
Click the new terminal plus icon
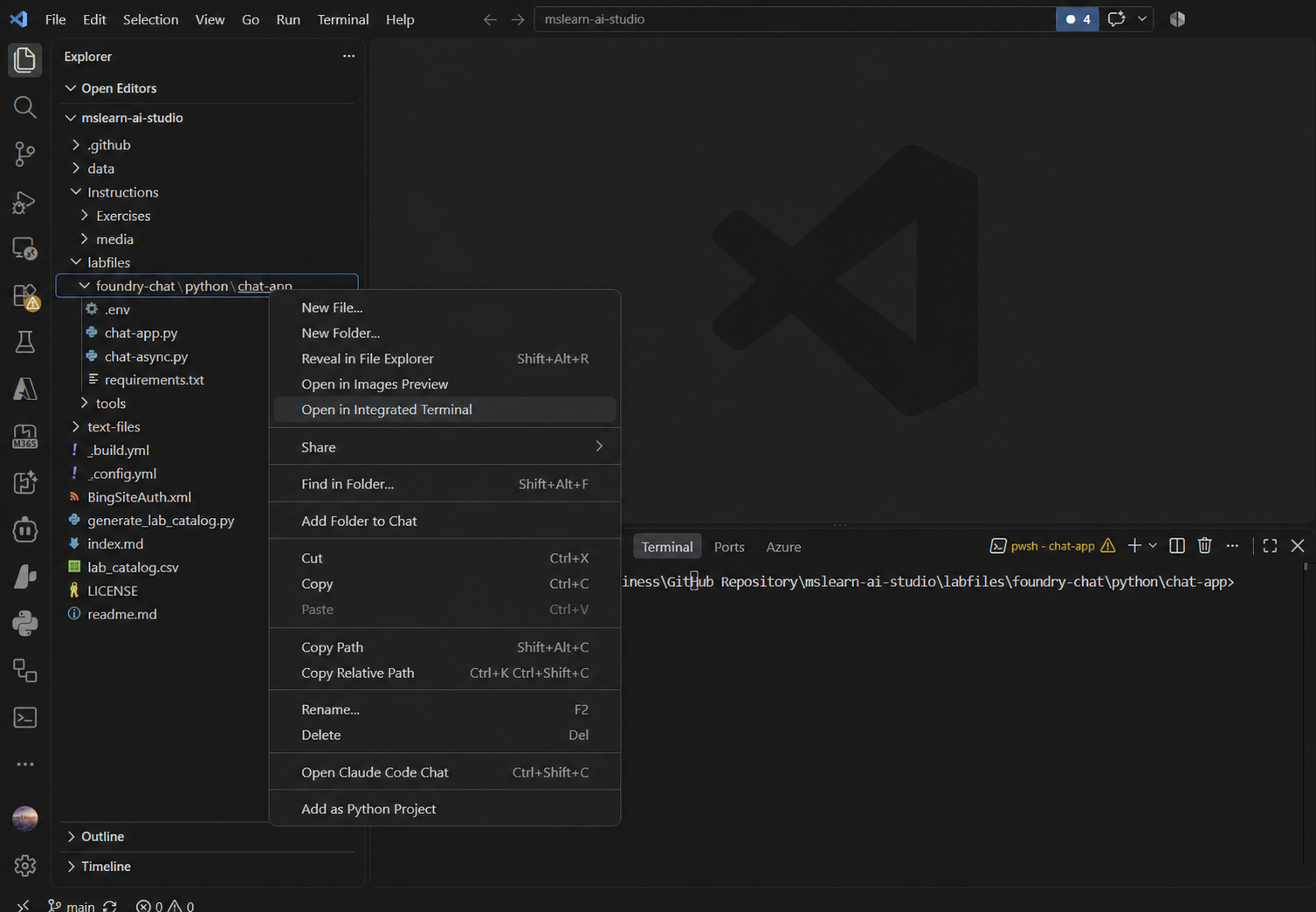(1134, 546)
